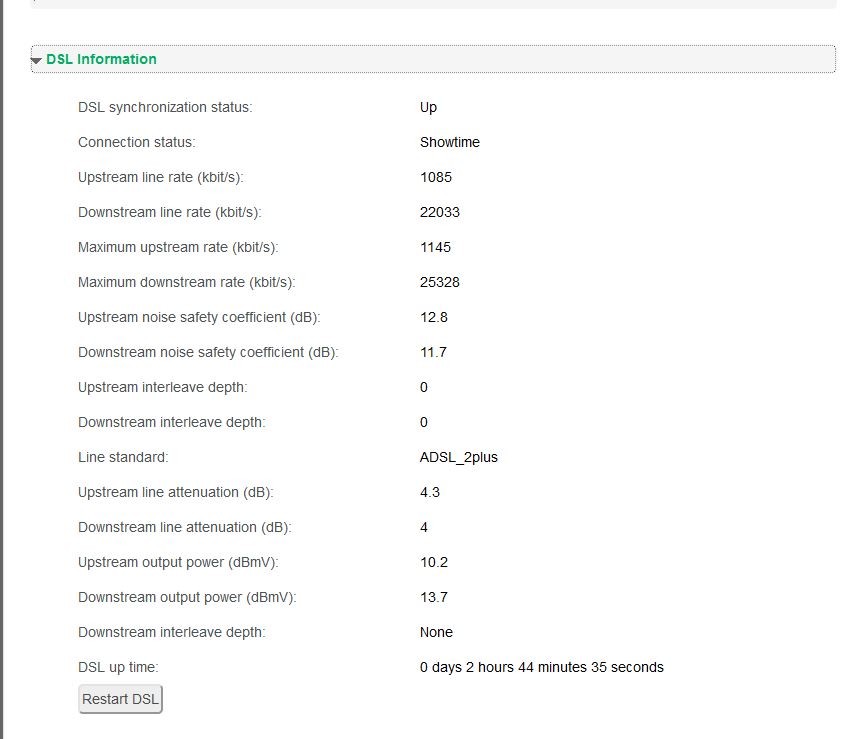This screenshot has width=841, height=739.
Task: Select the 'Downstream noise safety coefficient (dB):' label
Action: 208,352
